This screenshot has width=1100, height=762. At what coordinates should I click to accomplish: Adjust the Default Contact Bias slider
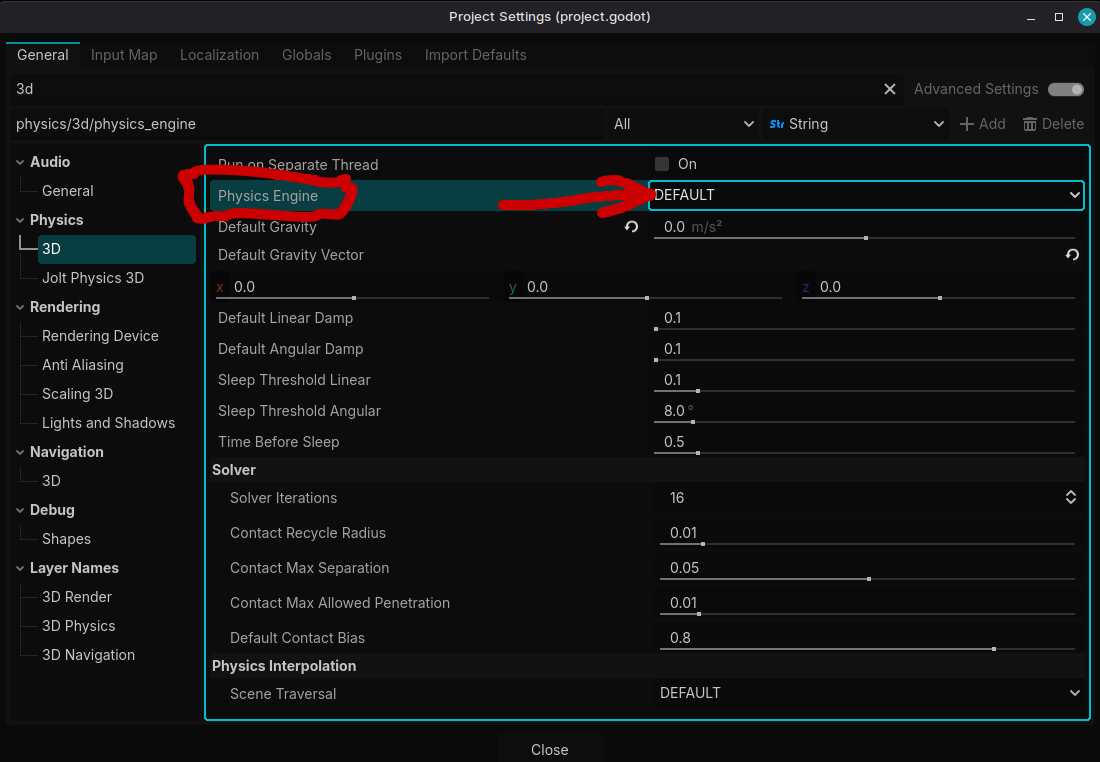(x=866, y=648)
